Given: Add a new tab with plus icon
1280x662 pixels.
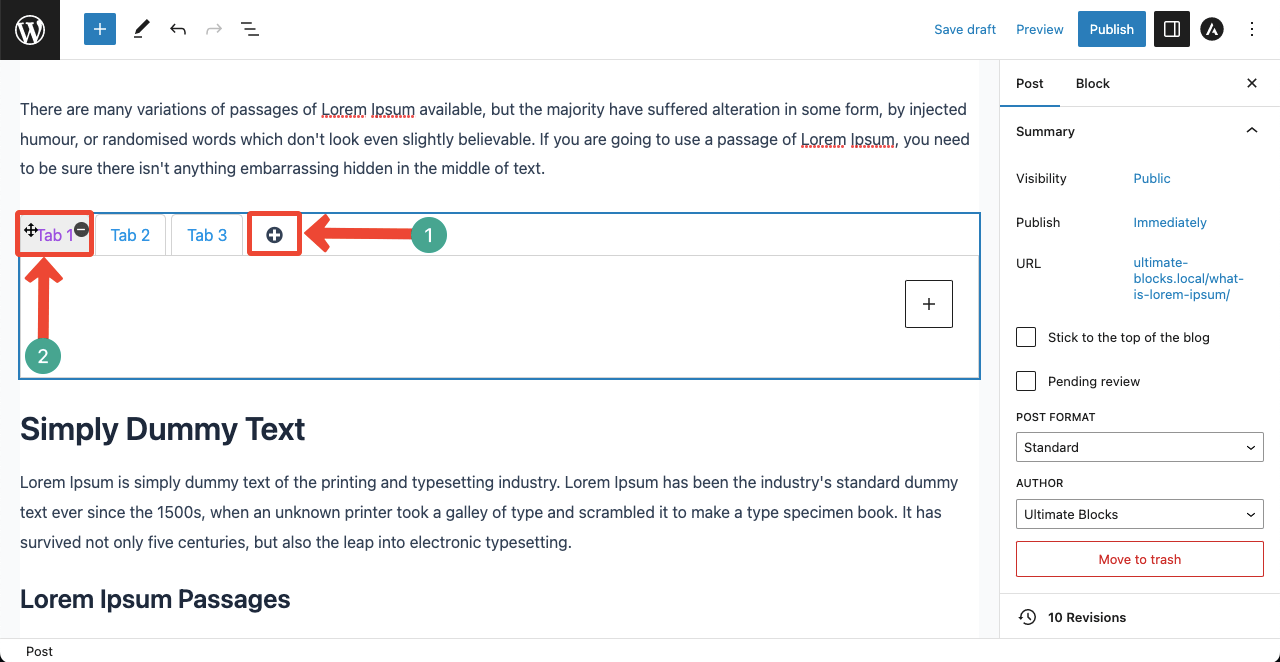Looking at the screenshot, I should pos(274,235).
